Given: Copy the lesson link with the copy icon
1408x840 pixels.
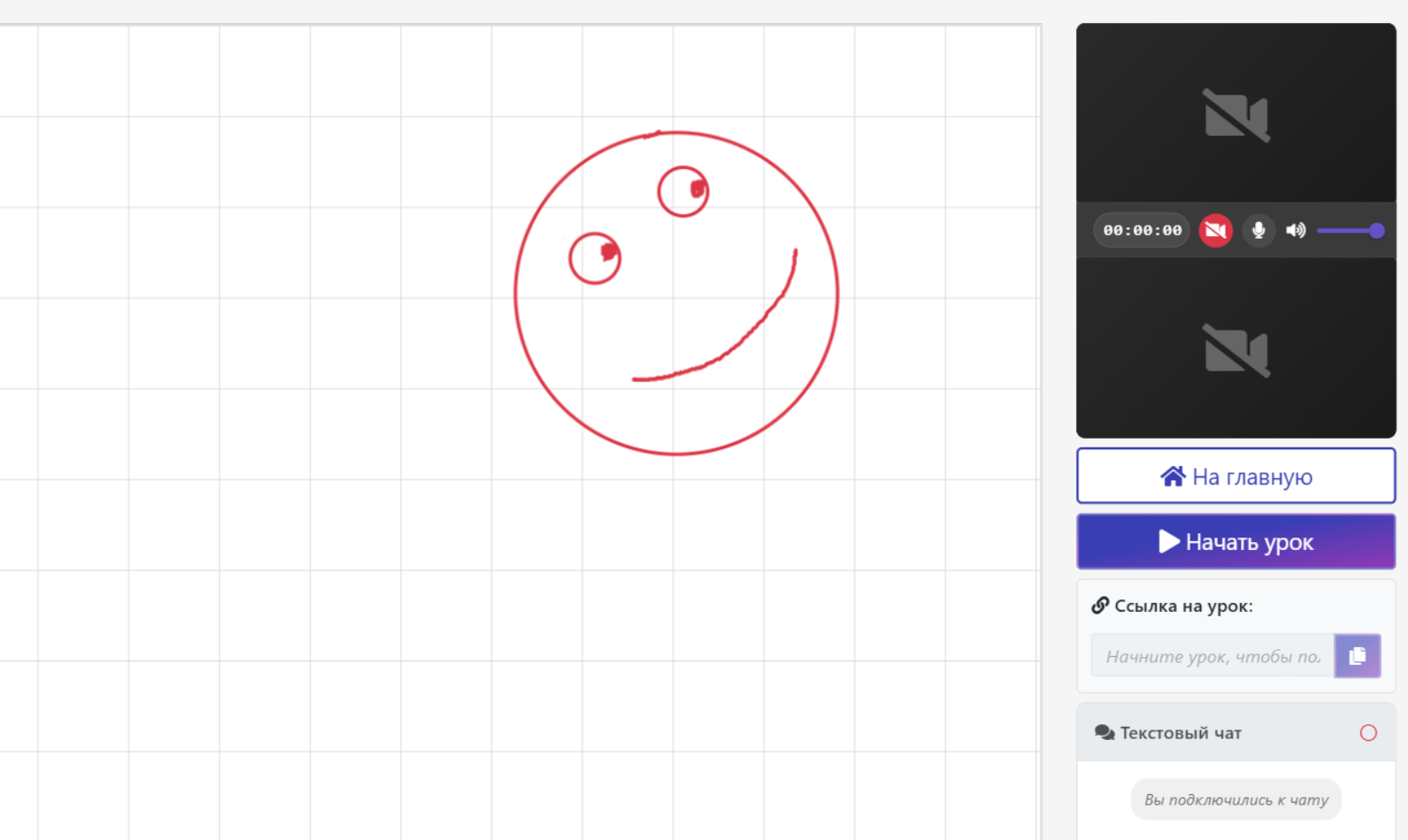Looking at the screenshot, I should click(1358, 656).
